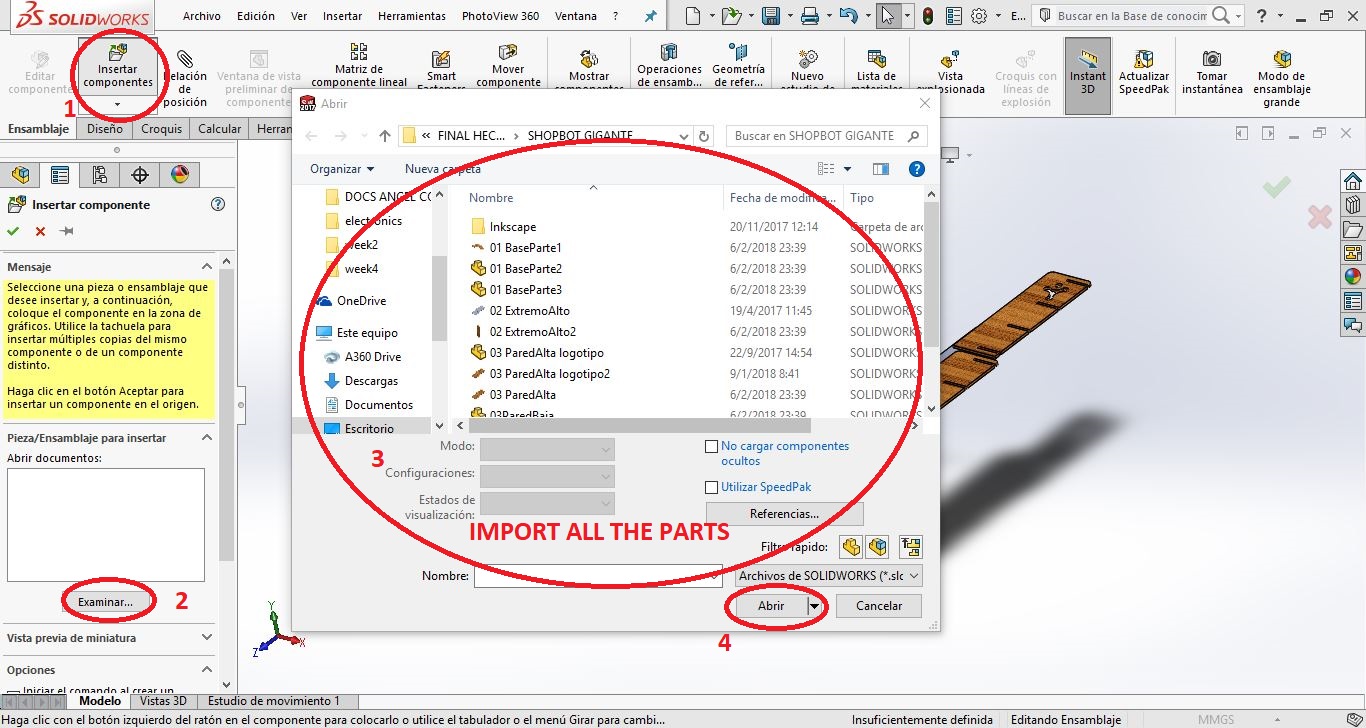Click Nueva carpeta in the dialog
Screen dimensions: 1366x728
point(443,169)
